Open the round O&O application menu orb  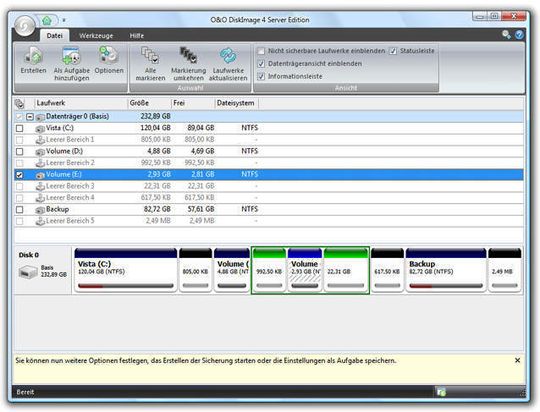point(24,26)
